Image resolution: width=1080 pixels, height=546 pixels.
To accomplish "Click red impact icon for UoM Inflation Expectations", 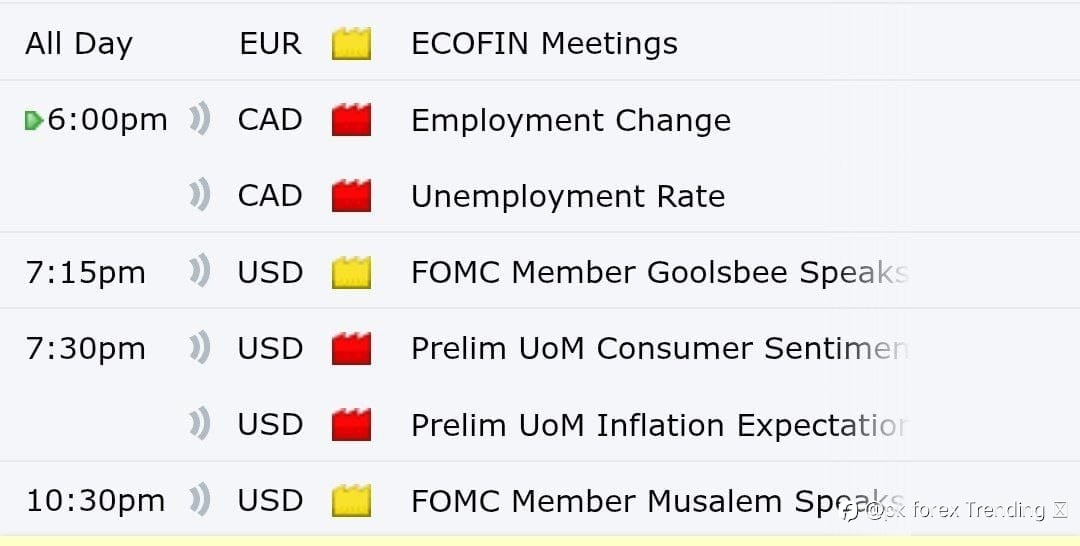I will [351, 425].
